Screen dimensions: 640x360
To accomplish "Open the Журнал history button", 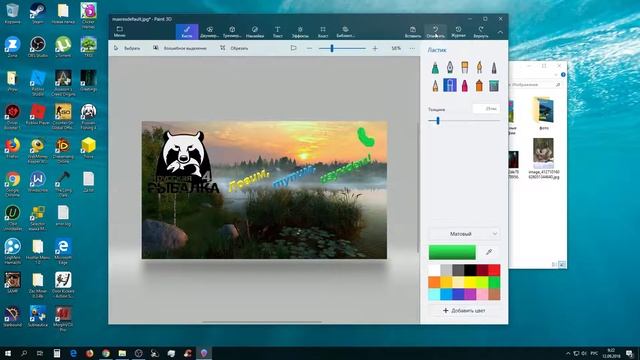I will pos(458,31).
